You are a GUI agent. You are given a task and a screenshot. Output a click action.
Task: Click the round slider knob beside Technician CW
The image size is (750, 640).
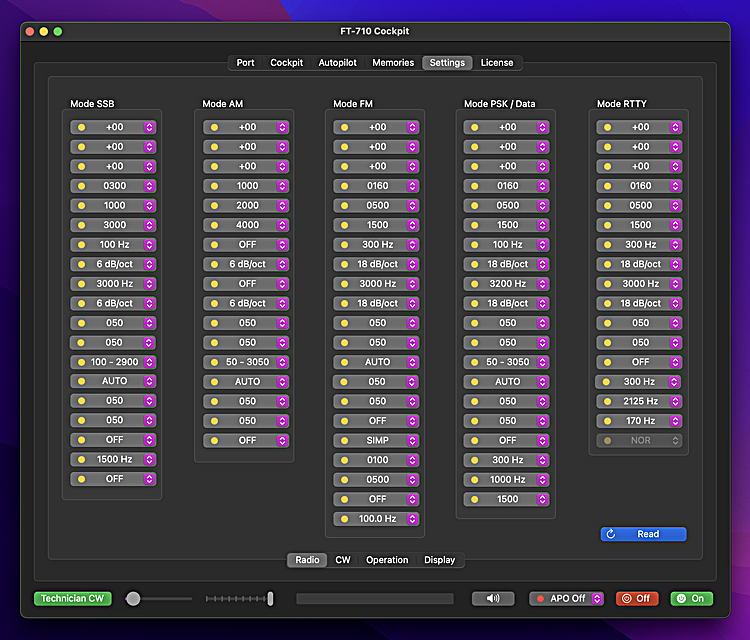point(133,598)
